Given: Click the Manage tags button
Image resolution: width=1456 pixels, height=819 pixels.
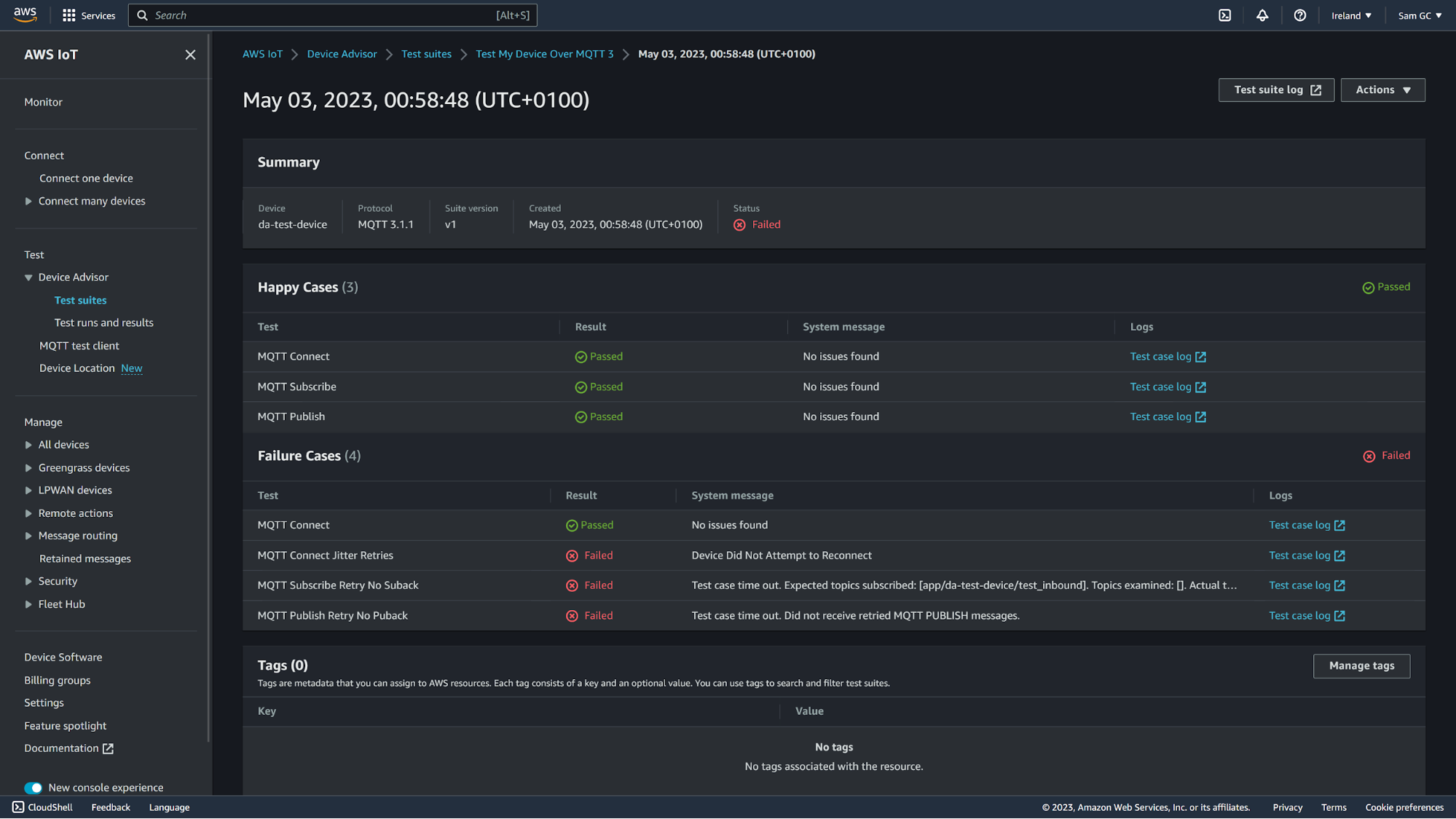Looking at the screenshot, I should (1361, 666).
